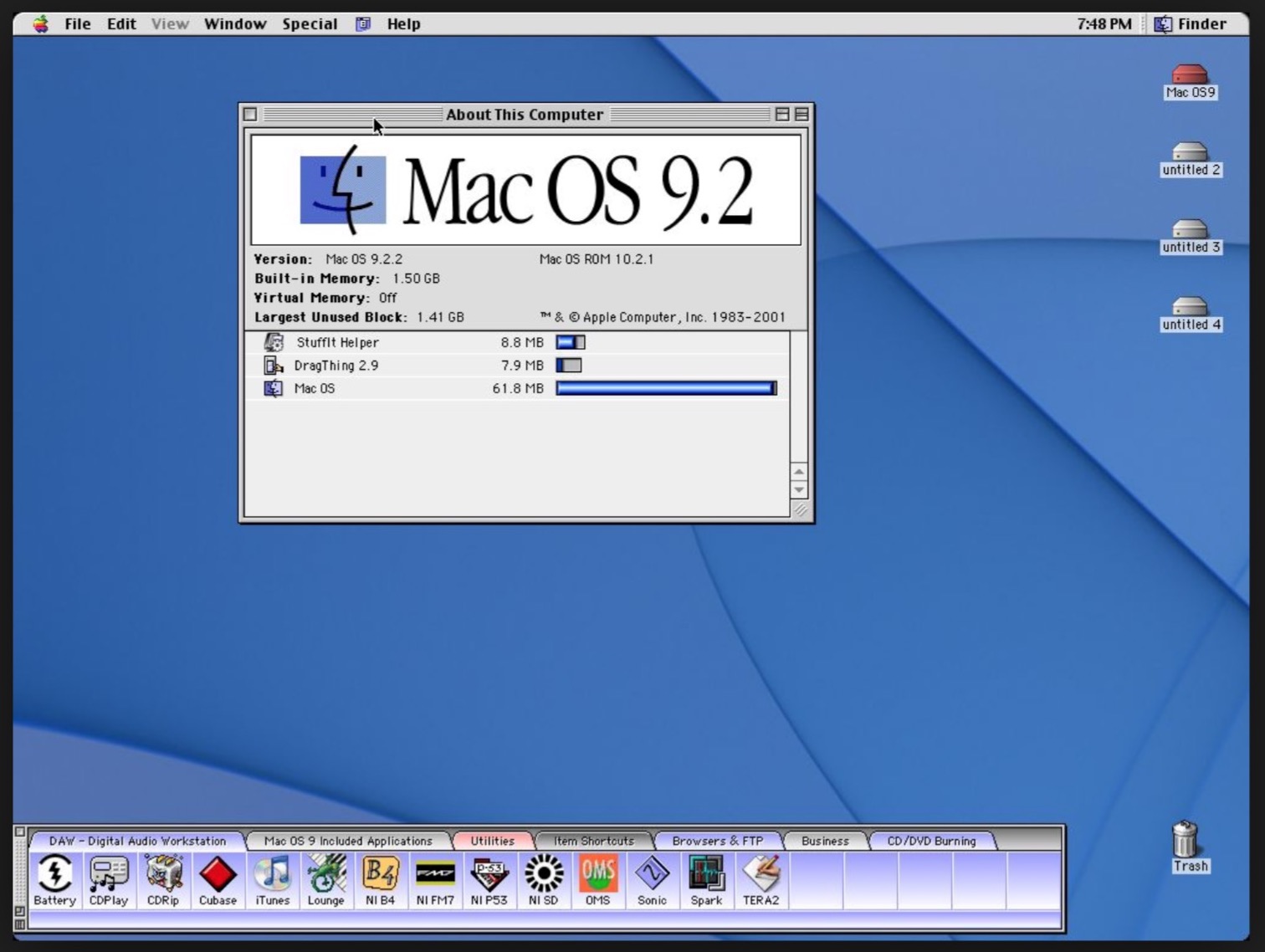Open NI B4 organ icon
1265x952 pixels.
[381, 880]
